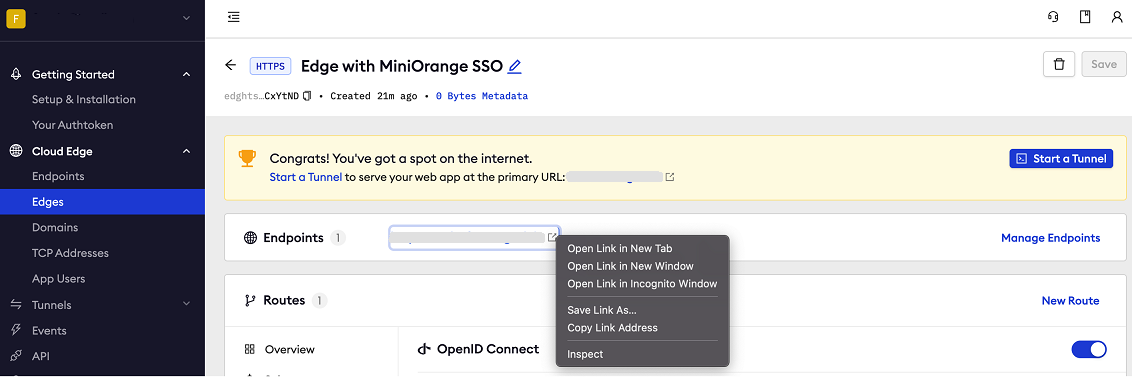Open the account switcher dropdown

point(187,17)
